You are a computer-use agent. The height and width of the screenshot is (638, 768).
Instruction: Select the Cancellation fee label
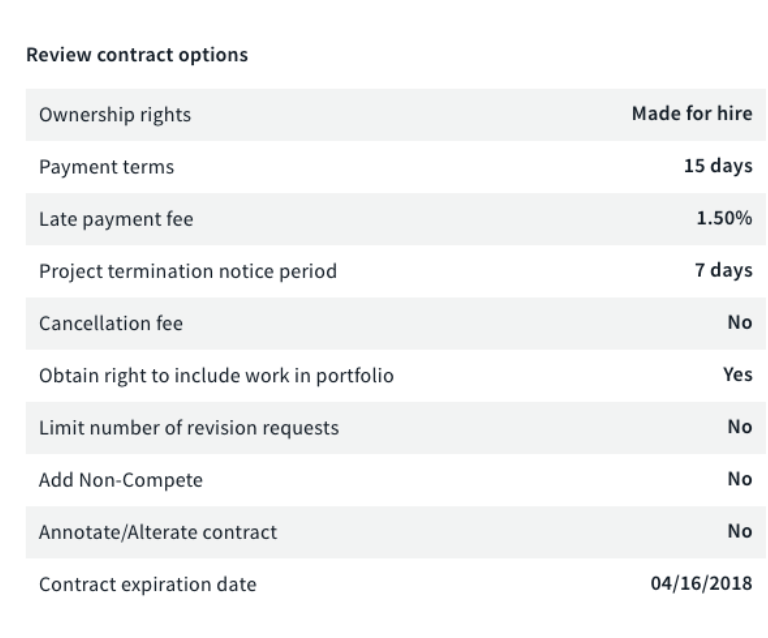[x=110, y=324]
